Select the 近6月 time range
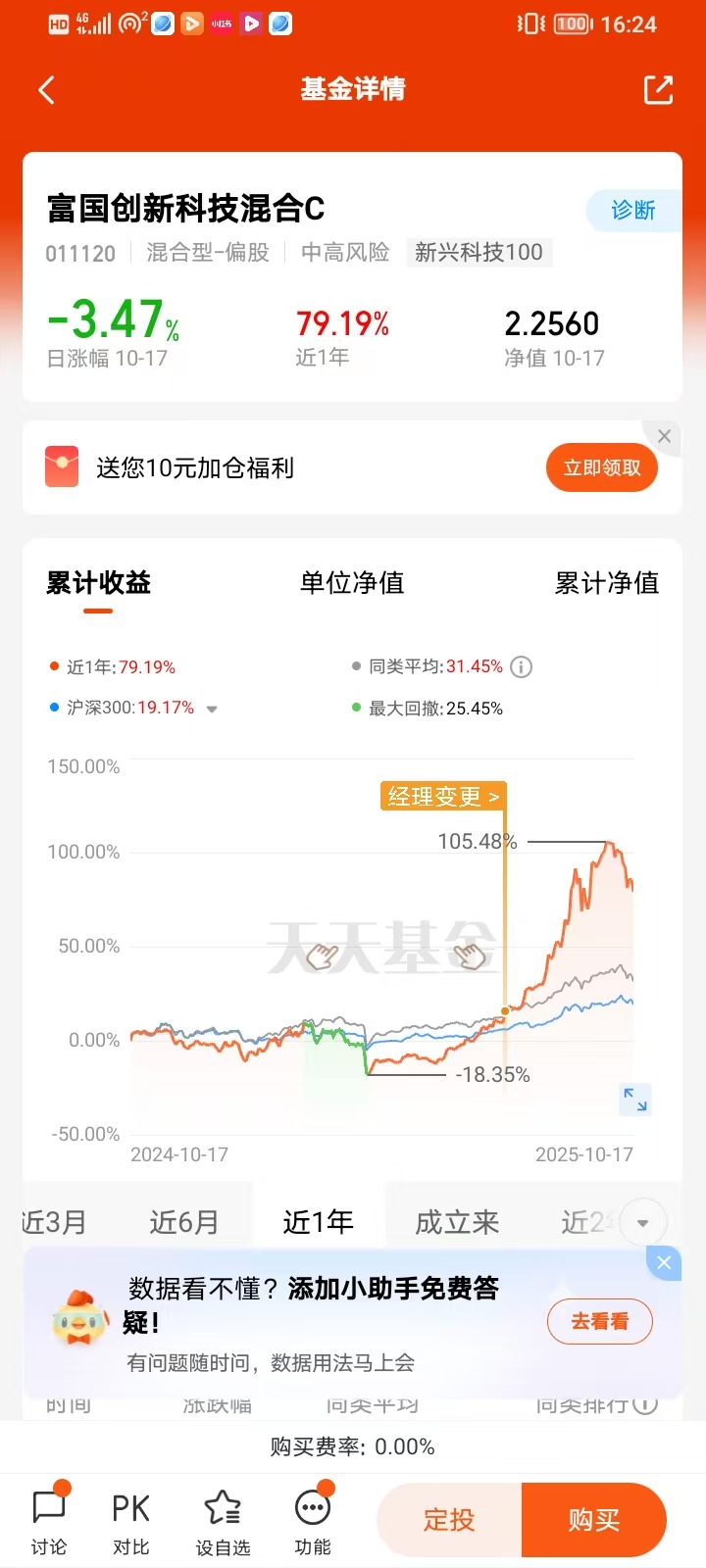Image resolution: width=706 pixels, height=1568 pixels. [184, 1222]
